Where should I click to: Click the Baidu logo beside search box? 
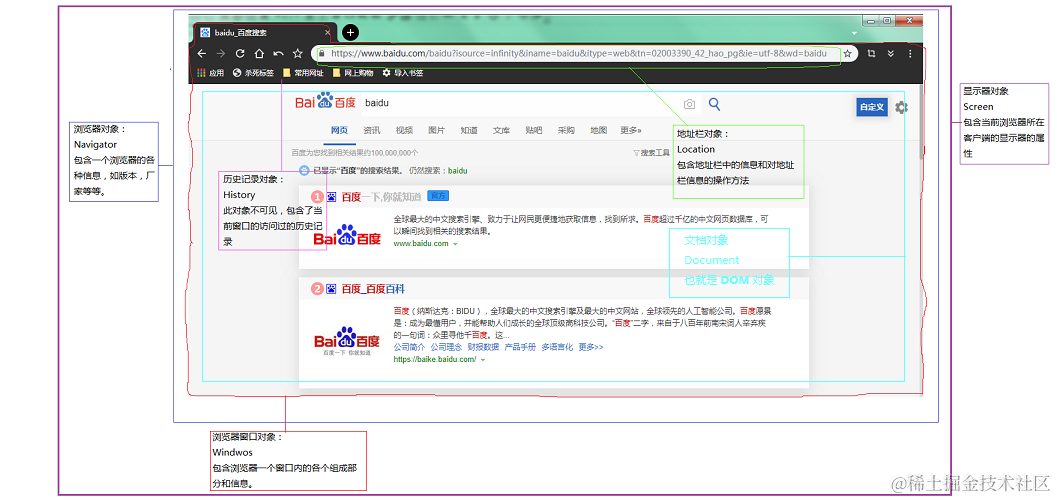[x=325, y=102]
